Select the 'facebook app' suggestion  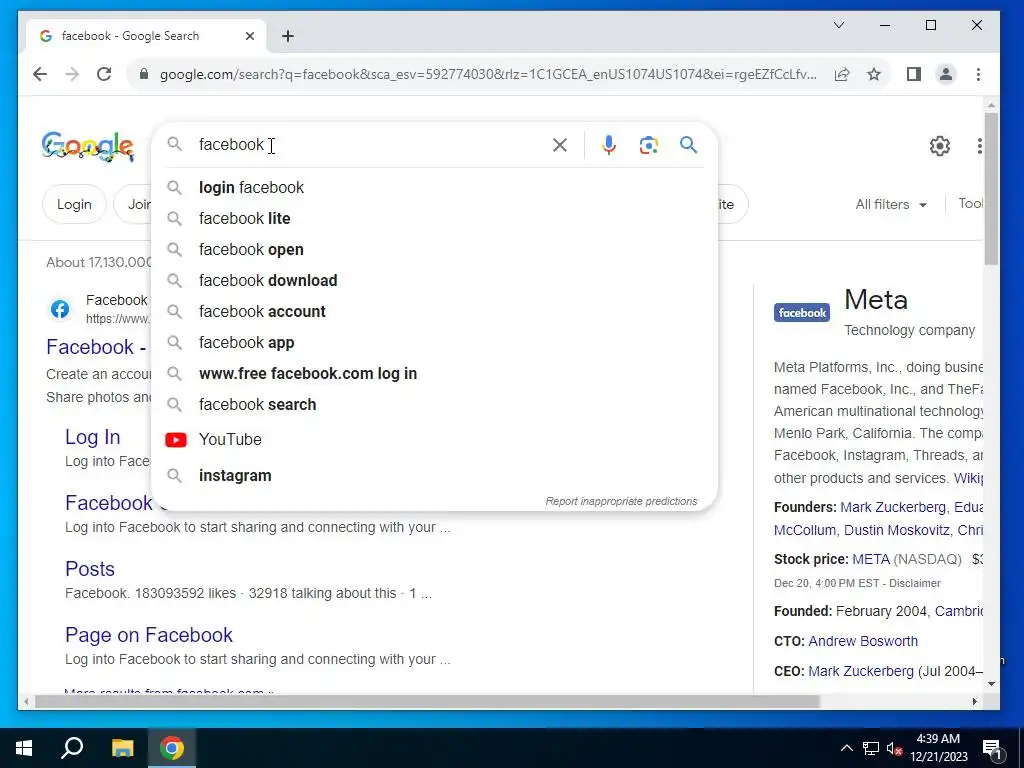coord(434,343)
